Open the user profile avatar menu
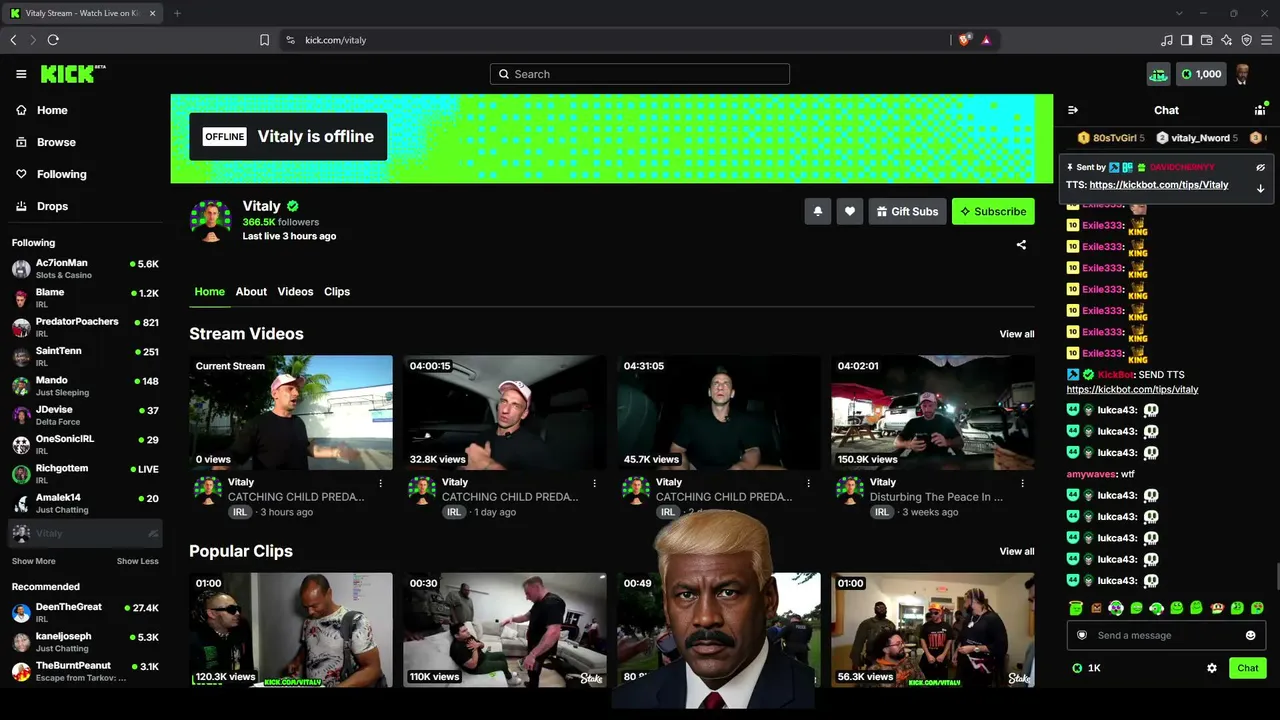 tap(1243, 74)
